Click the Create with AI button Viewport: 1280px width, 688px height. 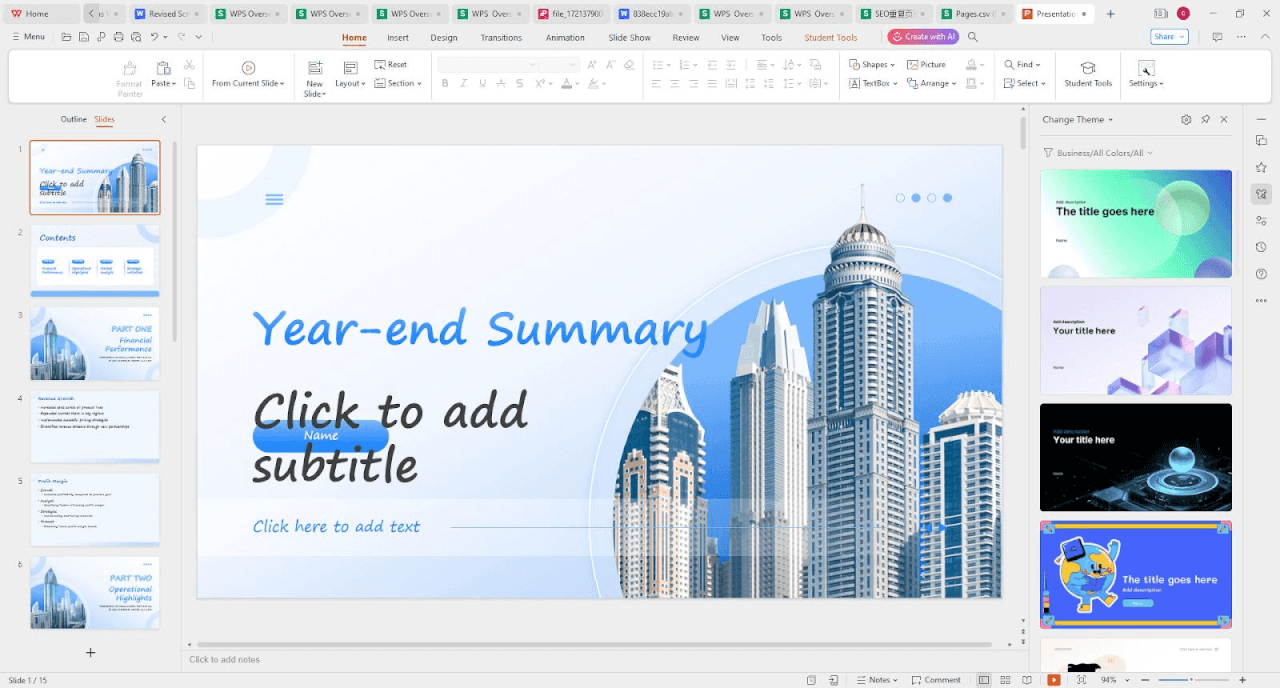(923, 37)
